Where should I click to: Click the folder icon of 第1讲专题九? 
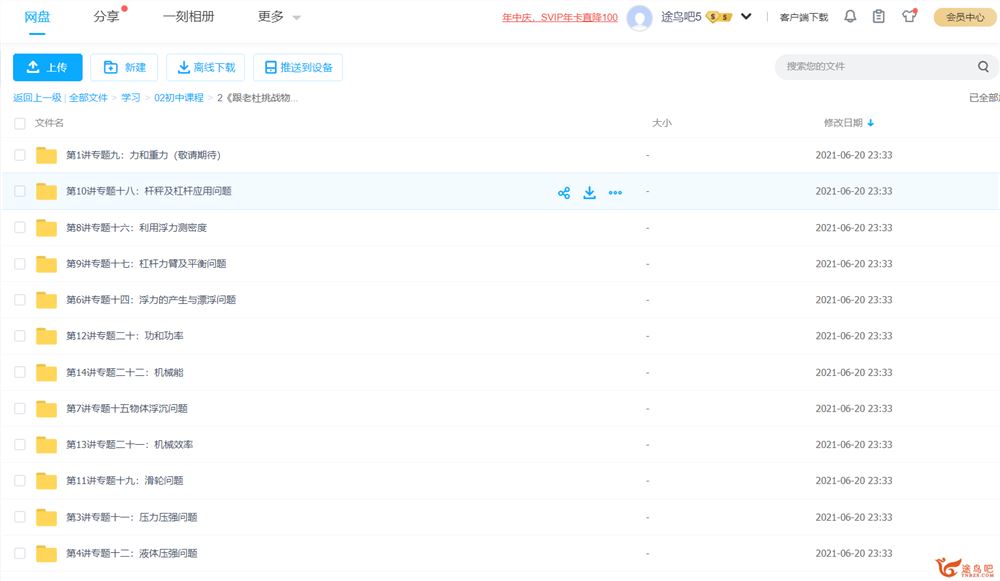point(46,155)
